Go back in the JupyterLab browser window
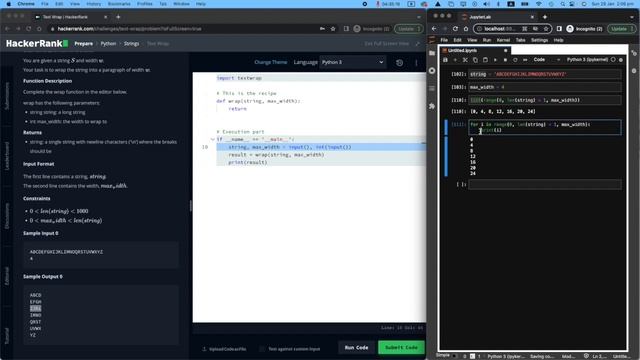The image size is (640, 360). click(434, 29)
